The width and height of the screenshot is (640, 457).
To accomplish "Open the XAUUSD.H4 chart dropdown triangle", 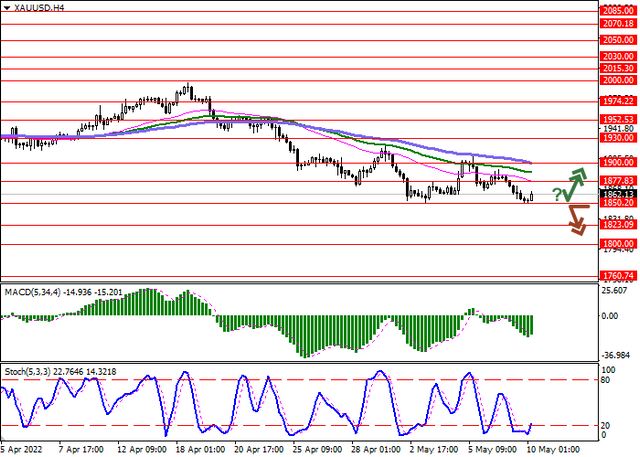I will pyautogui.click(x=7, y=8).
